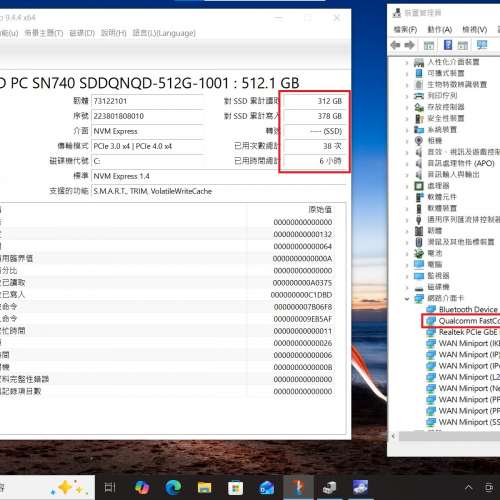500x500 pixels.
Task: Open 檢視(V) menu in Device Manager
Action: (x=475, y=30)
